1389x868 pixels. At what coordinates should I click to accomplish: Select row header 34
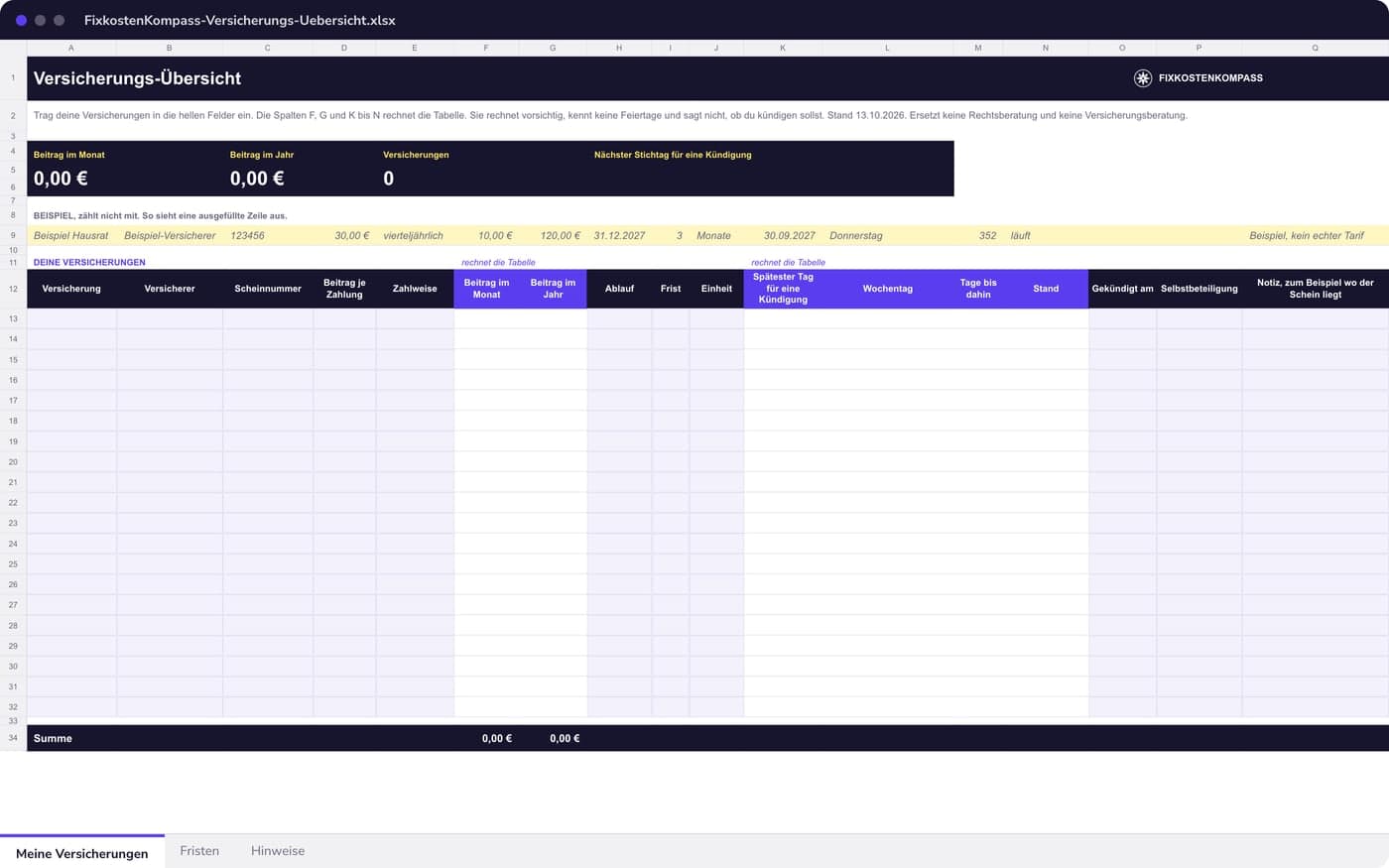tap(13, 738)
